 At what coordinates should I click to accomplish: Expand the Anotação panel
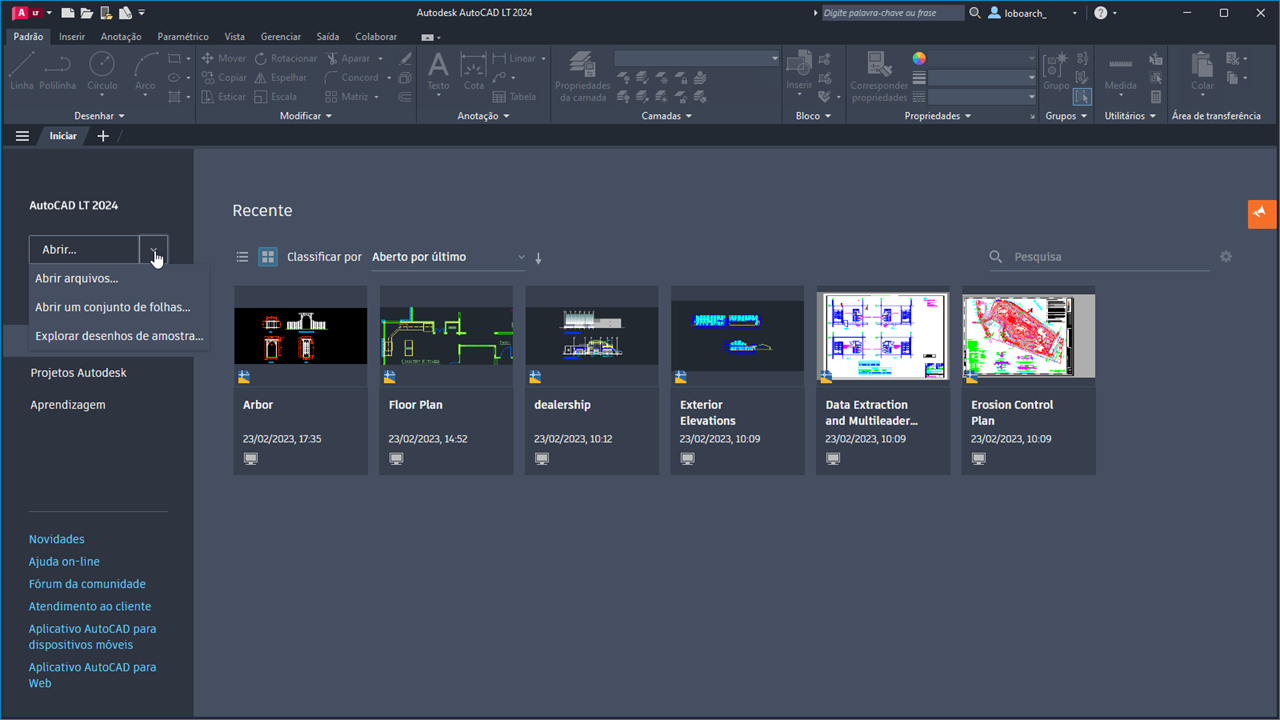tap(483, 116)
